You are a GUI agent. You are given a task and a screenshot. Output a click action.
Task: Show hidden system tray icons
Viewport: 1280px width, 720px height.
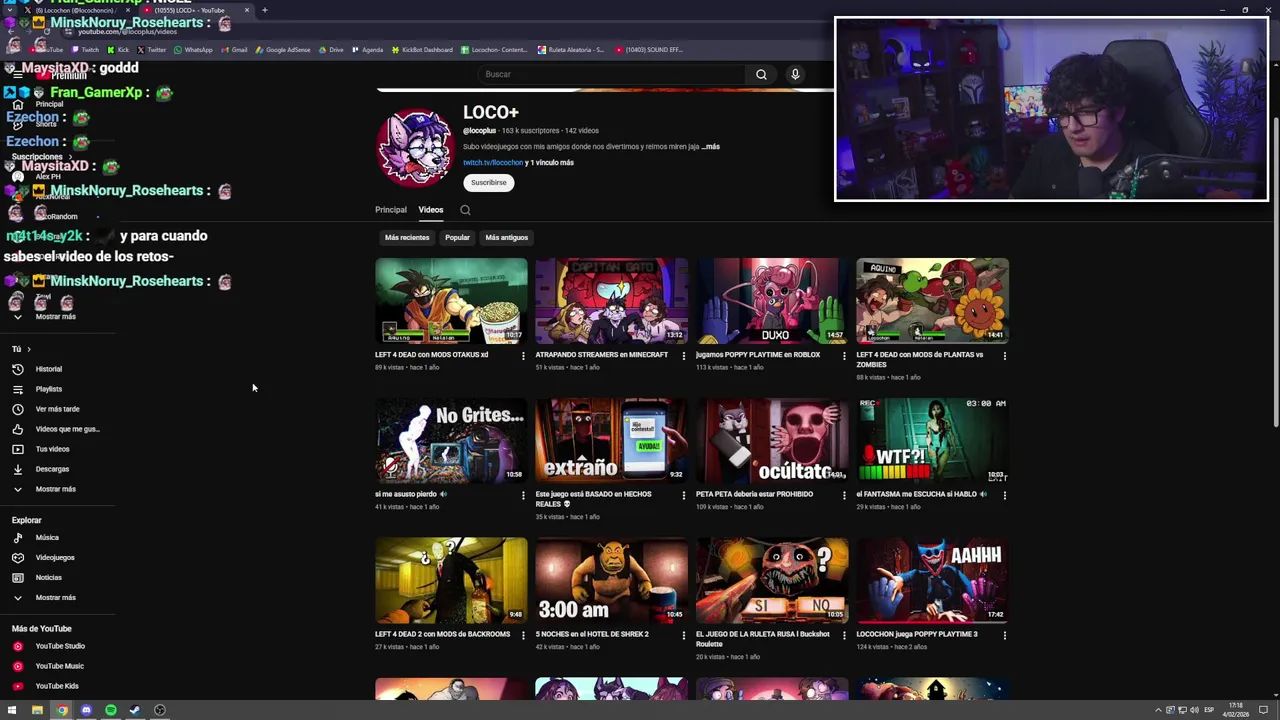(1159, 710)
